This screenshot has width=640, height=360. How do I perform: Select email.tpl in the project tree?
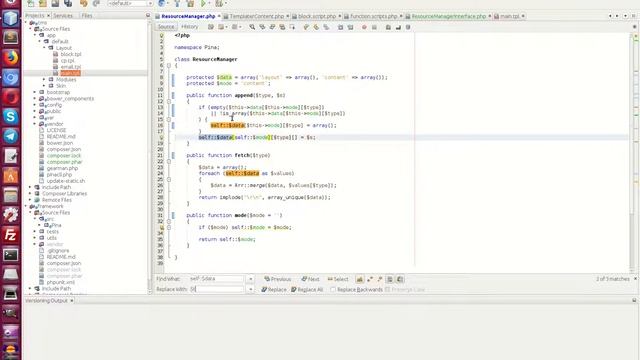[x=71, y=67]
